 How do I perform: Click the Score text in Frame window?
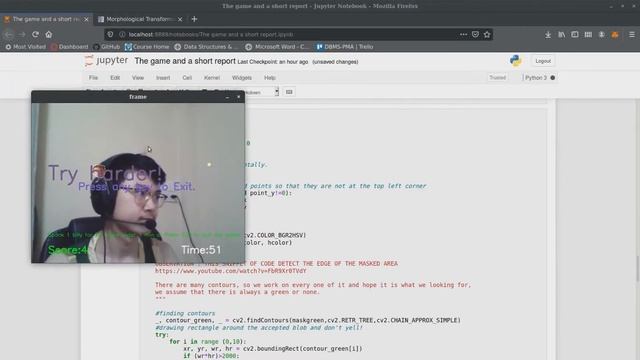[x=68, y=250]
